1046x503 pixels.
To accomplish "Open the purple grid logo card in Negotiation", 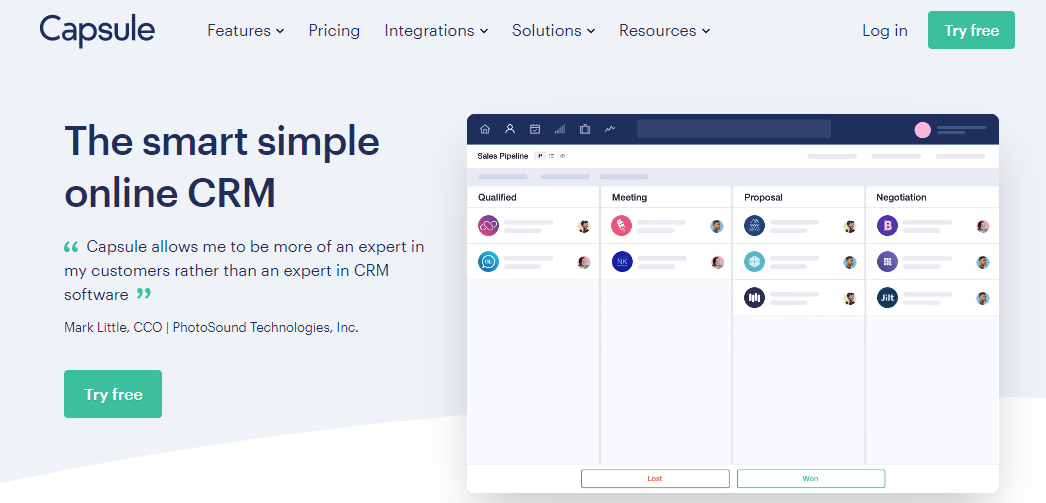I will pos(887,262).
